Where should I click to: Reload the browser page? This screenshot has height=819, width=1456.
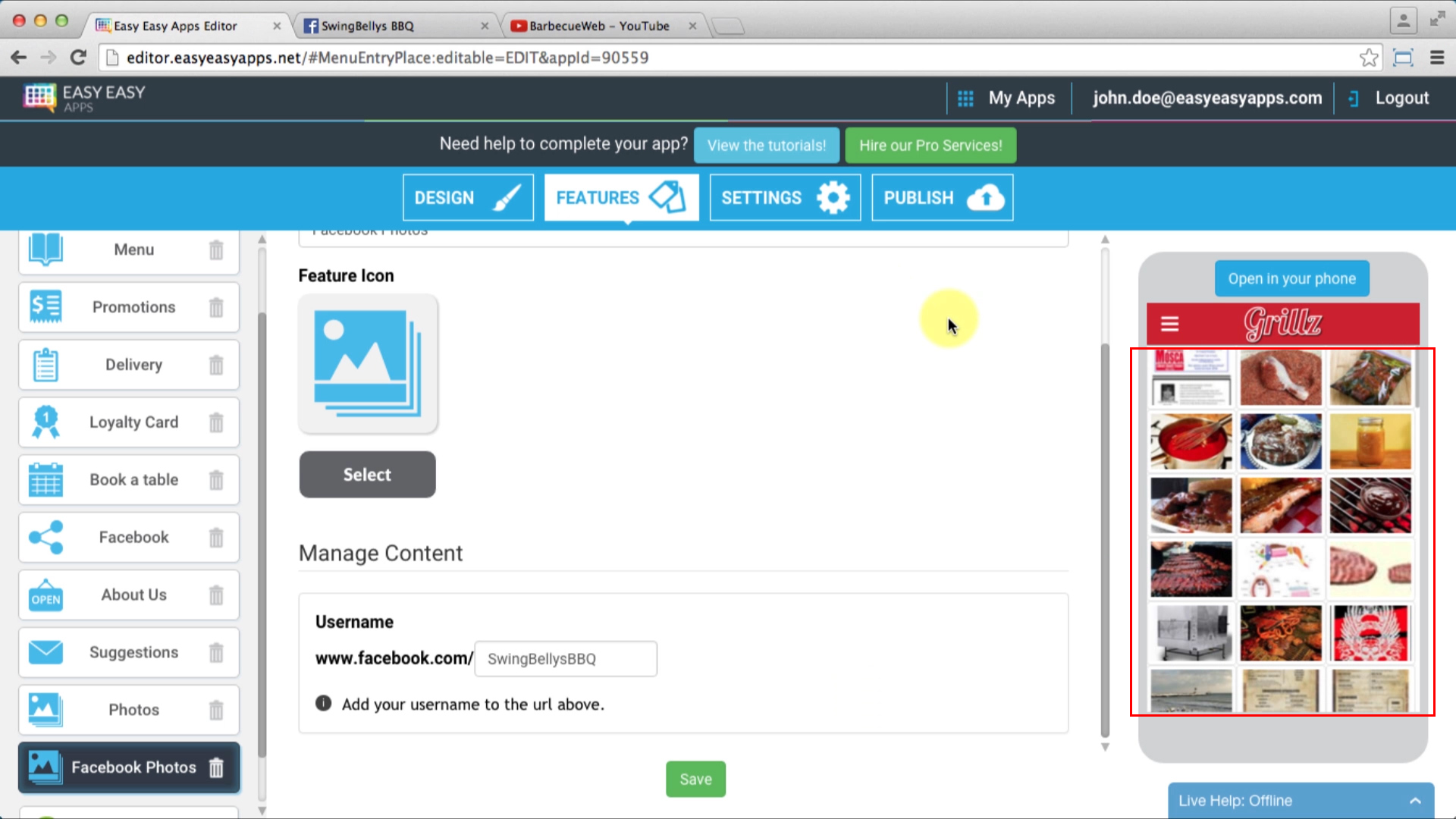78,58
